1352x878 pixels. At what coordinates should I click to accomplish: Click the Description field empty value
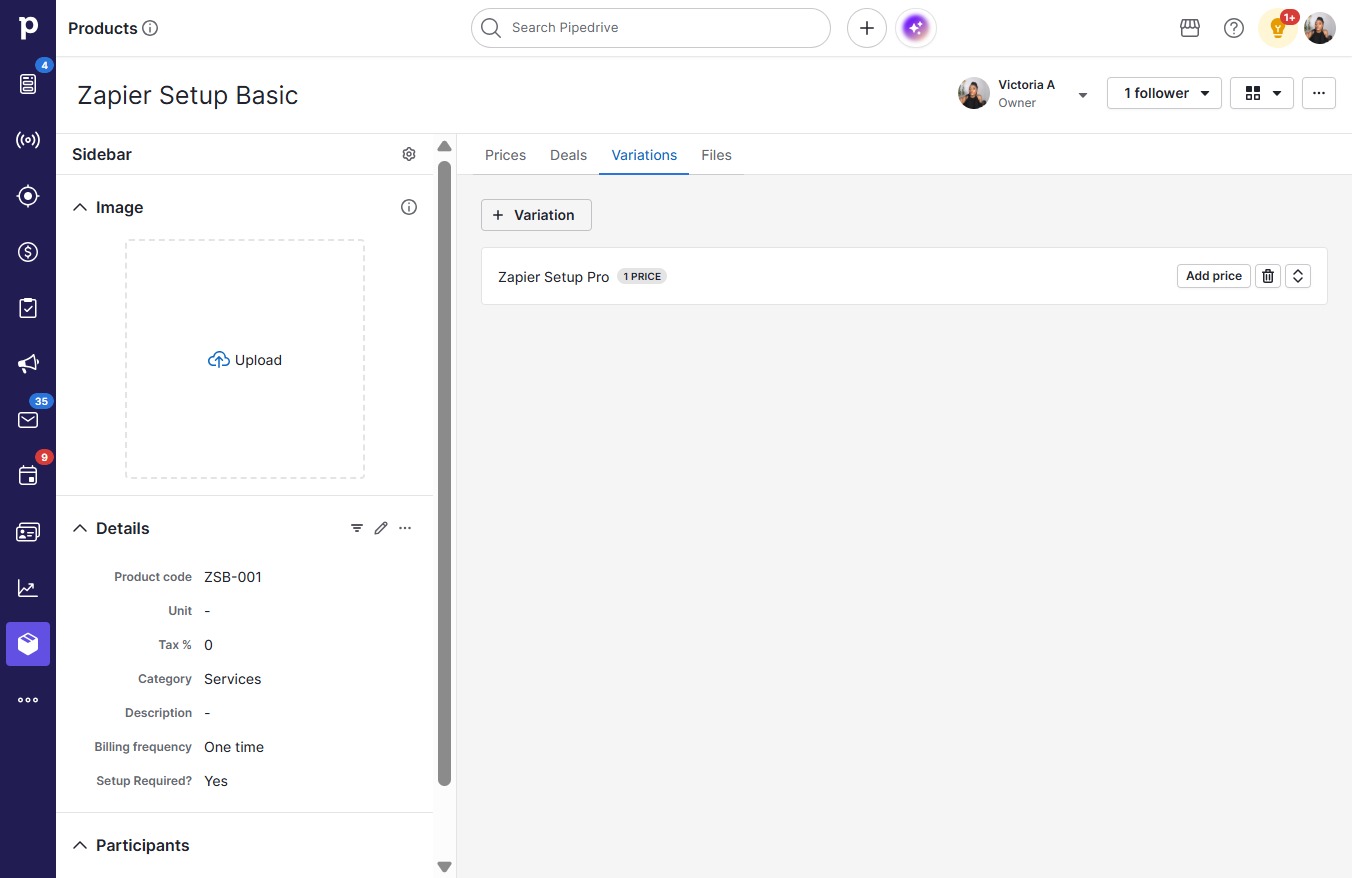pyautogui.click(x=207, y=713)
